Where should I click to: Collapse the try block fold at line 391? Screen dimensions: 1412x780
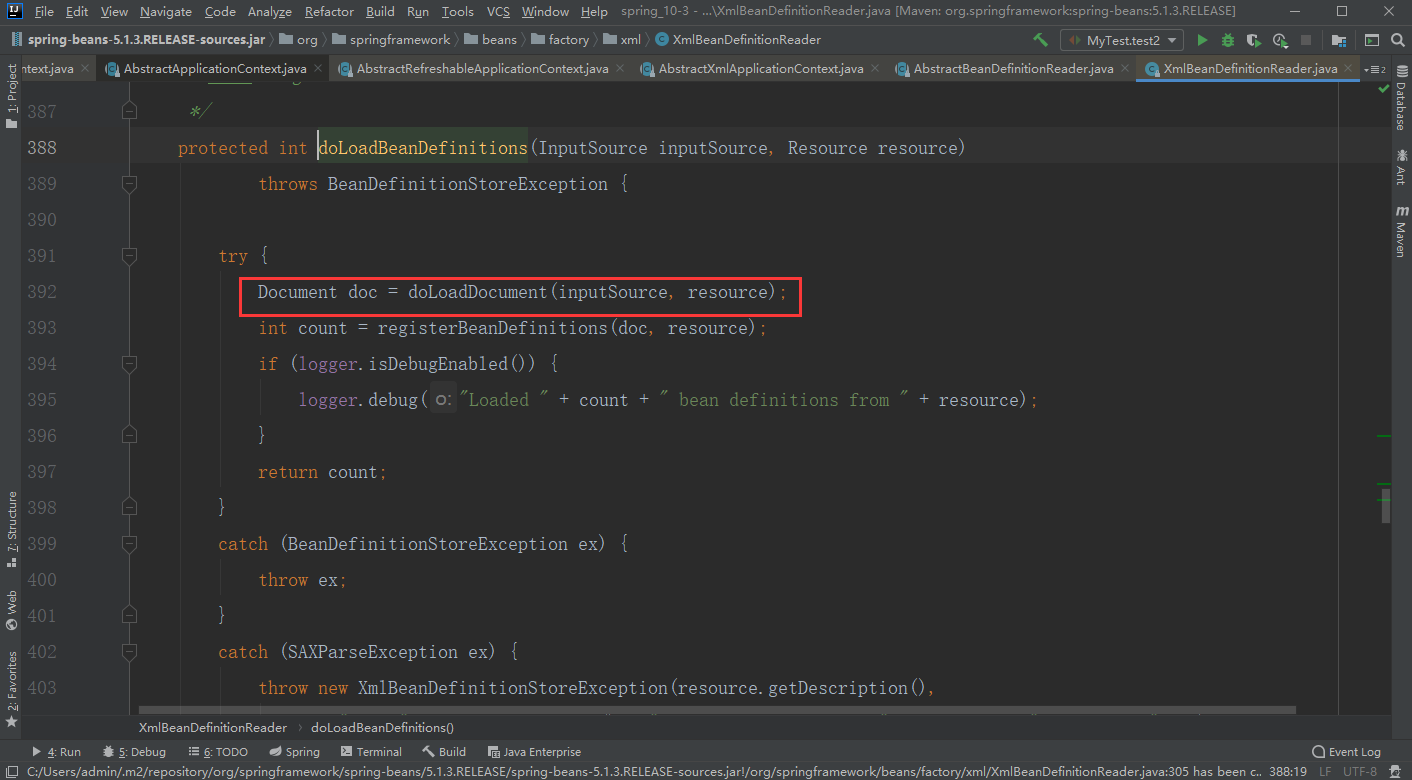tap(129, 256)
